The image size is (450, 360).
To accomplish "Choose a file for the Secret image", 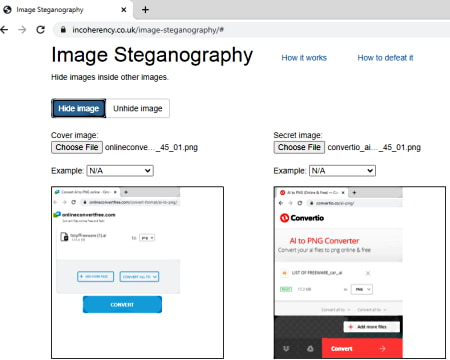I will point(299,147).
